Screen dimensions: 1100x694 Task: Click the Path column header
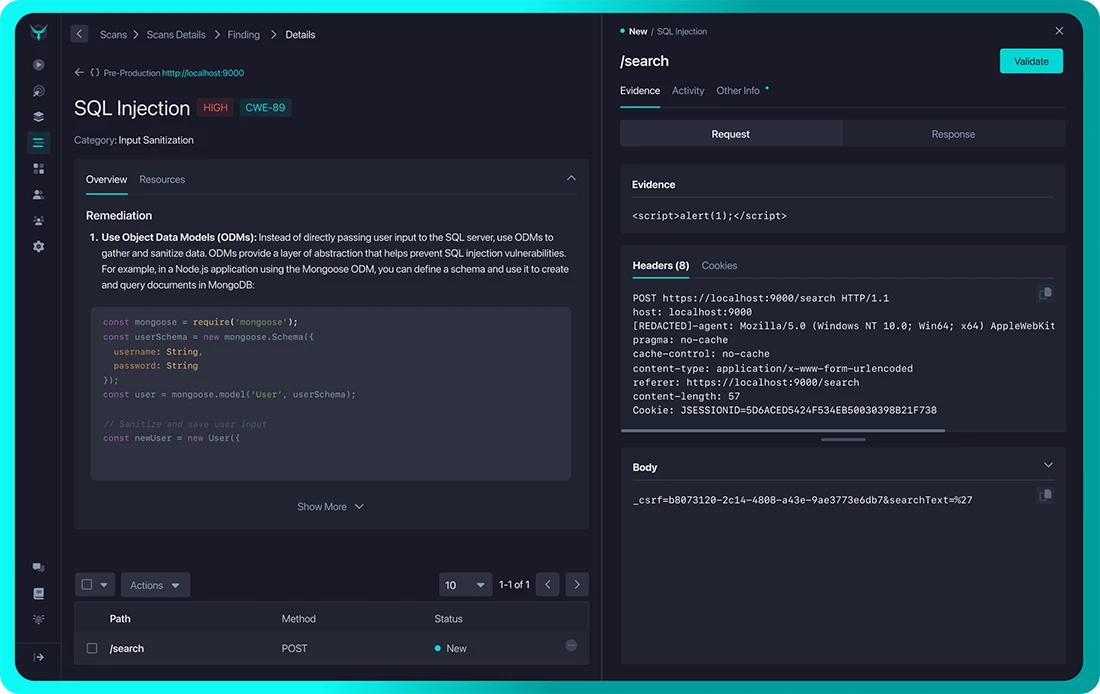[x=120, y=618]
